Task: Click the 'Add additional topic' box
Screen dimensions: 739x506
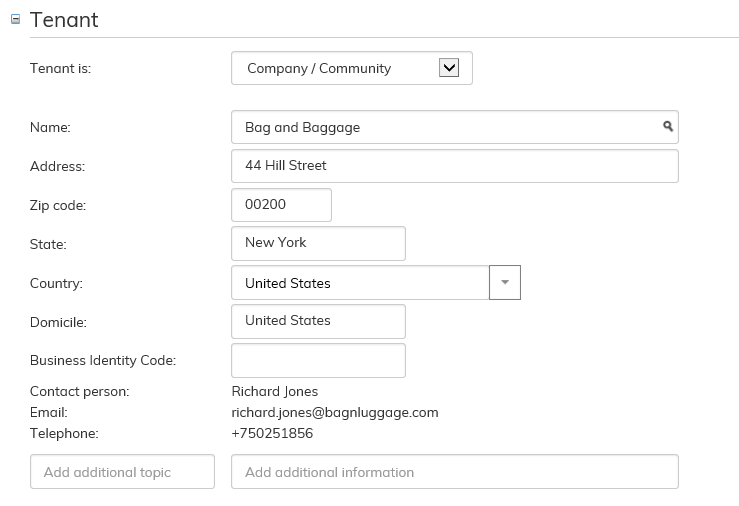Action: pos(122,472)
